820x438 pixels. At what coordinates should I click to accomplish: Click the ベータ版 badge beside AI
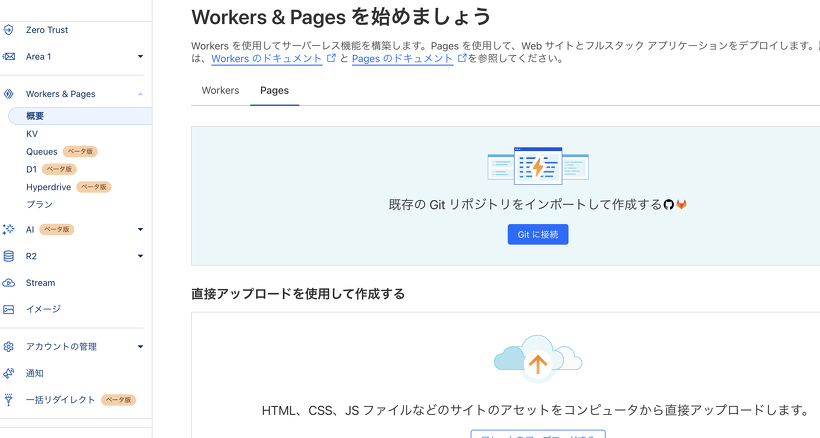(x=56, y=229)
